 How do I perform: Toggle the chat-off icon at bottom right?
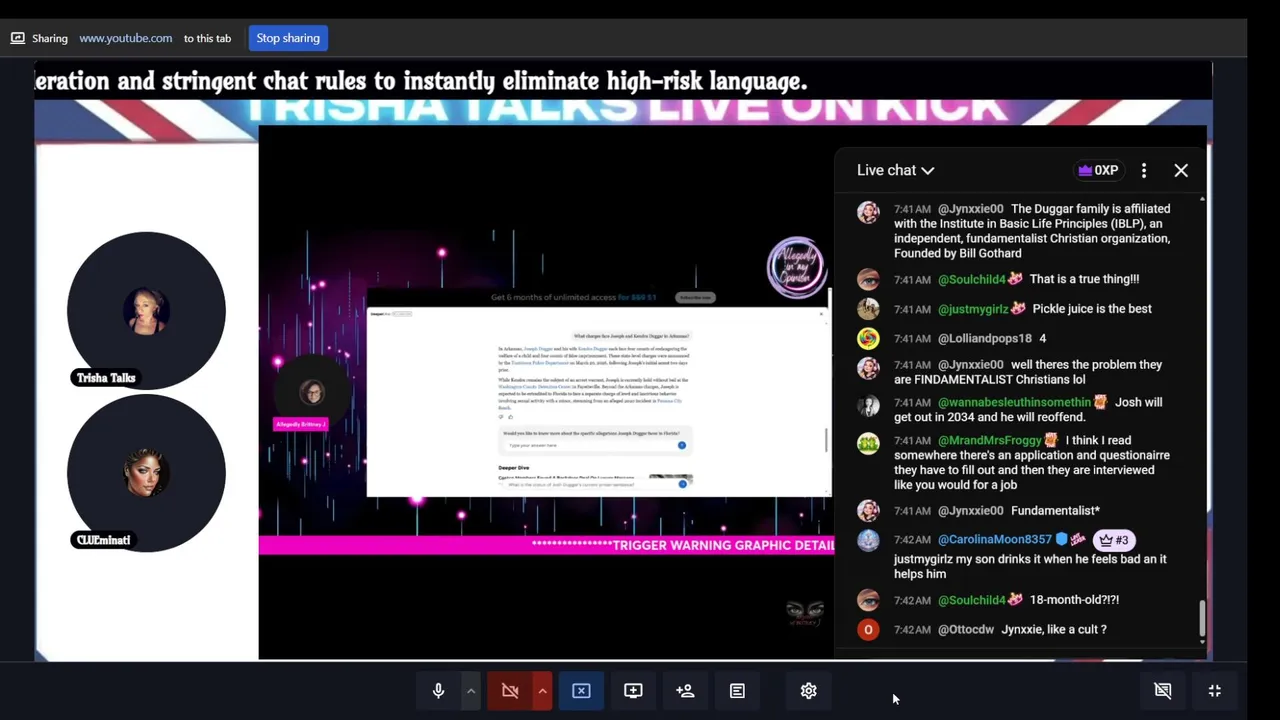1163,691
